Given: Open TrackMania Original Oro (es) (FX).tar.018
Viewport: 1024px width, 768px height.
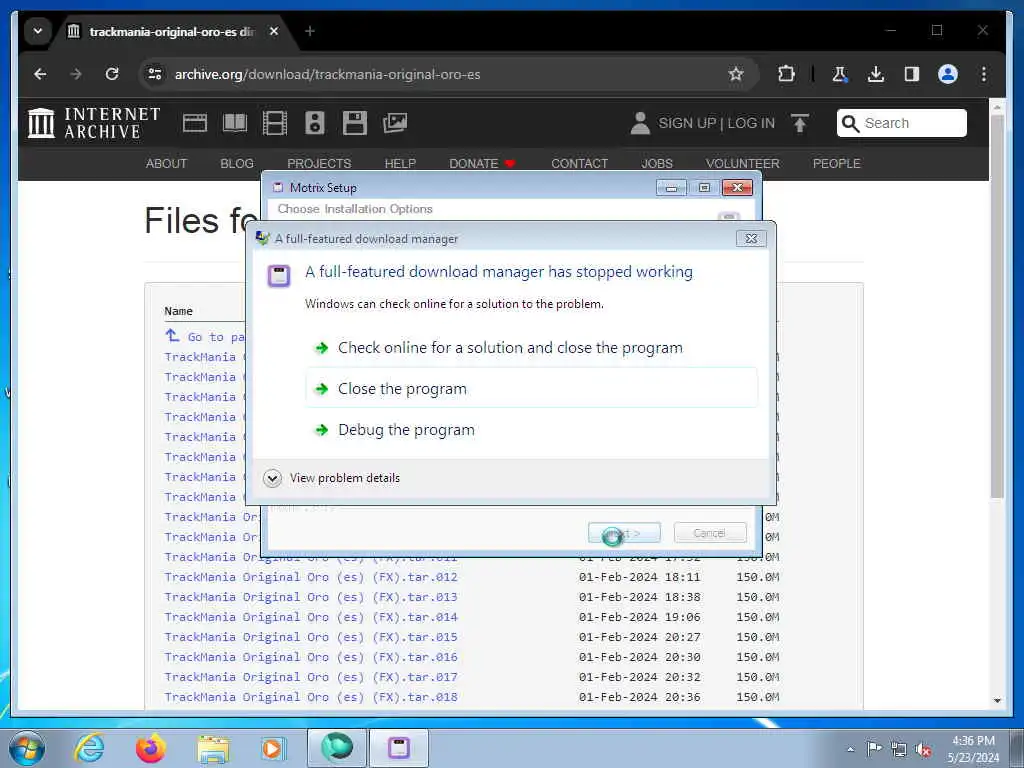Looking at the screenshot, I should coord(311,697).
